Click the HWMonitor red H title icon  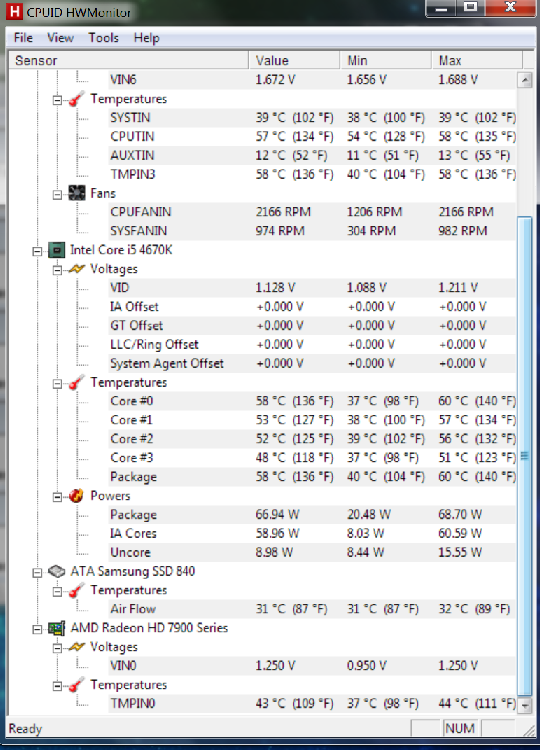(x=14, y=11)
